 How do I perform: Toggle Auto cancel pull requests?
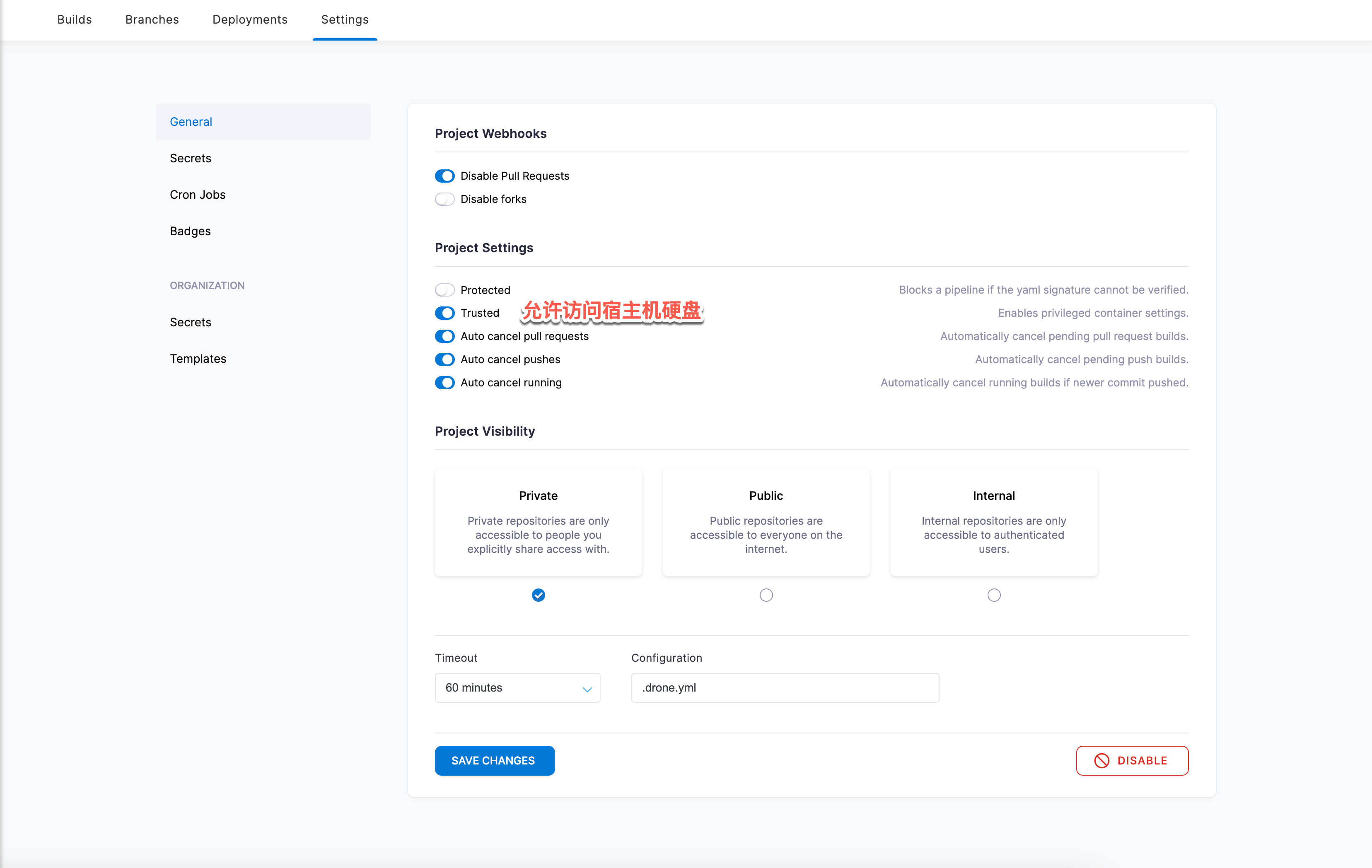(x=444, y=336)
